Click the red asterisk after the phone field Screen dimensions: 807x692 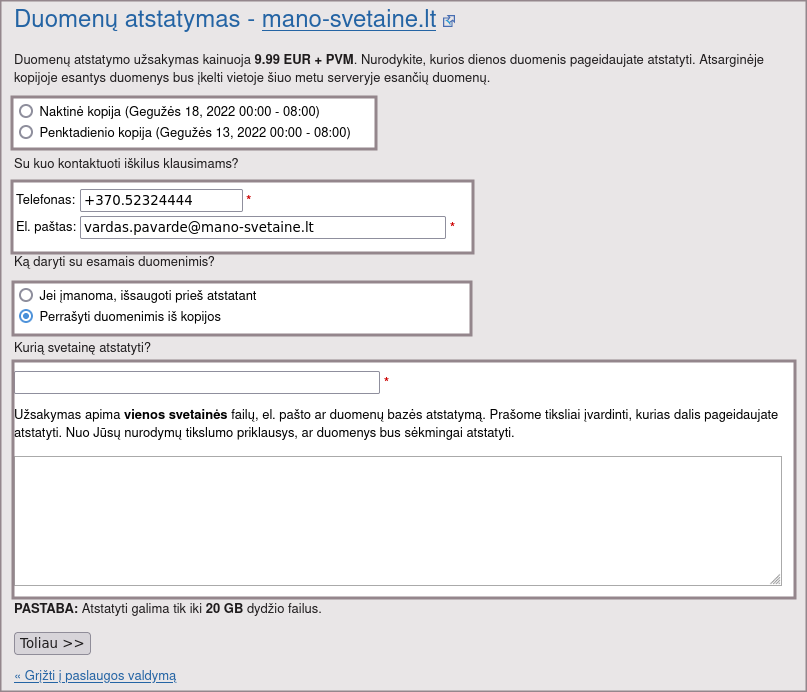[x=249, y=200]
